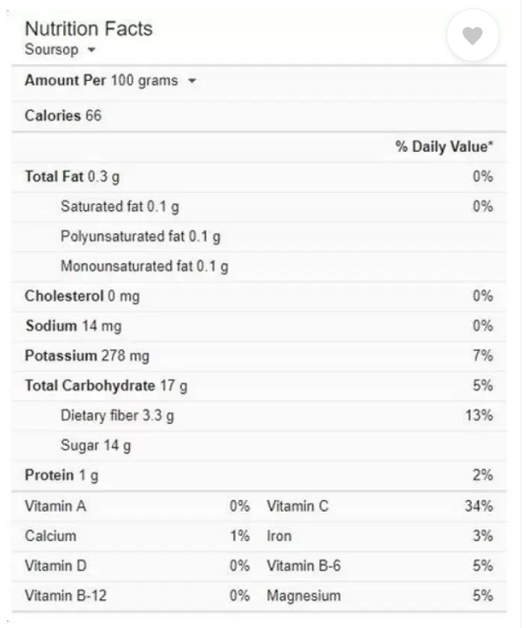Viewport: 529px width, 628px height.
Task: Select the Sodium 14 mg row
Action: (259, 326)
